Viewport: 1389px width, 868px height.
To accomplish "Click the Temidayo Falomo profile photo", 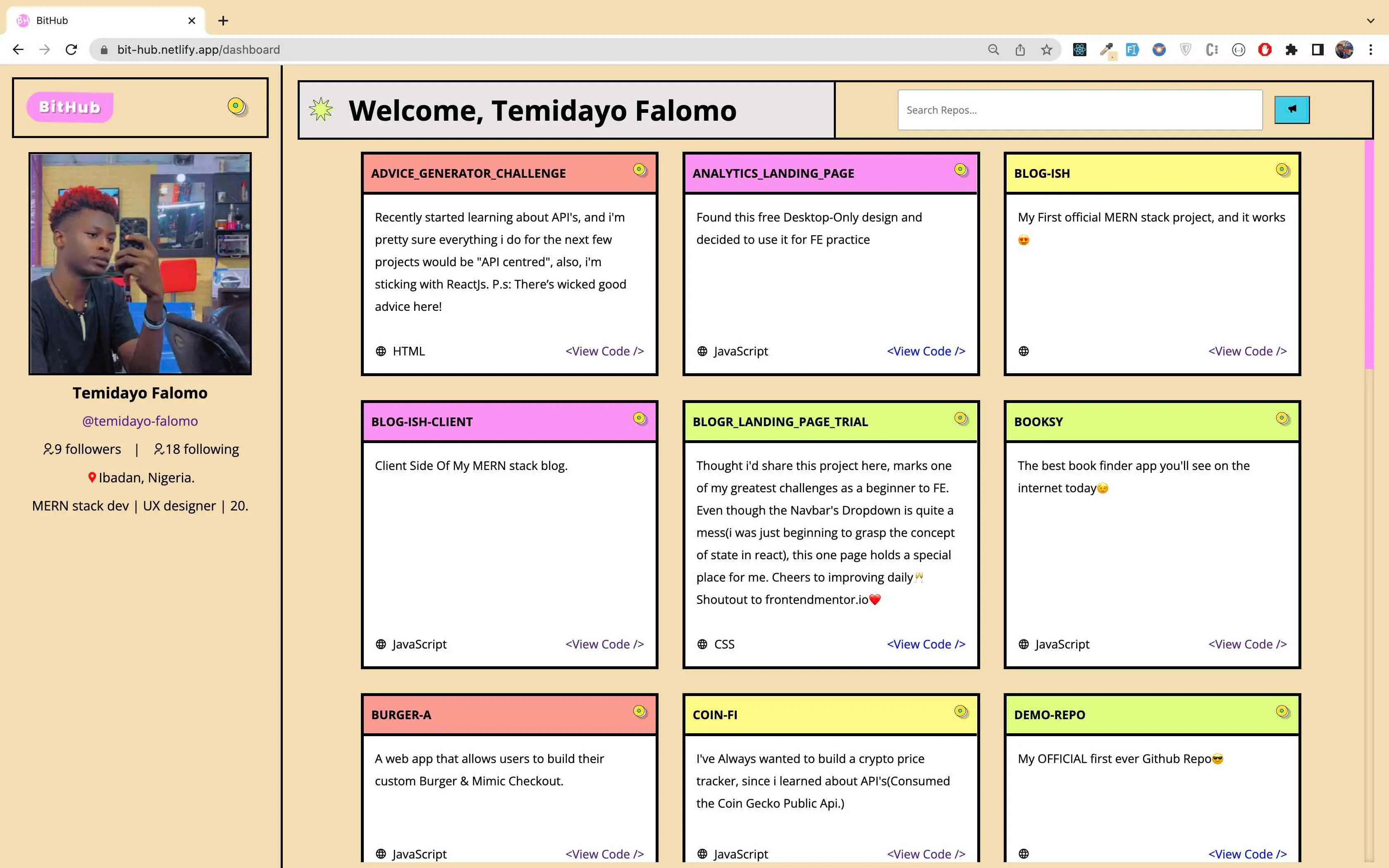I will tap(140, 264).
